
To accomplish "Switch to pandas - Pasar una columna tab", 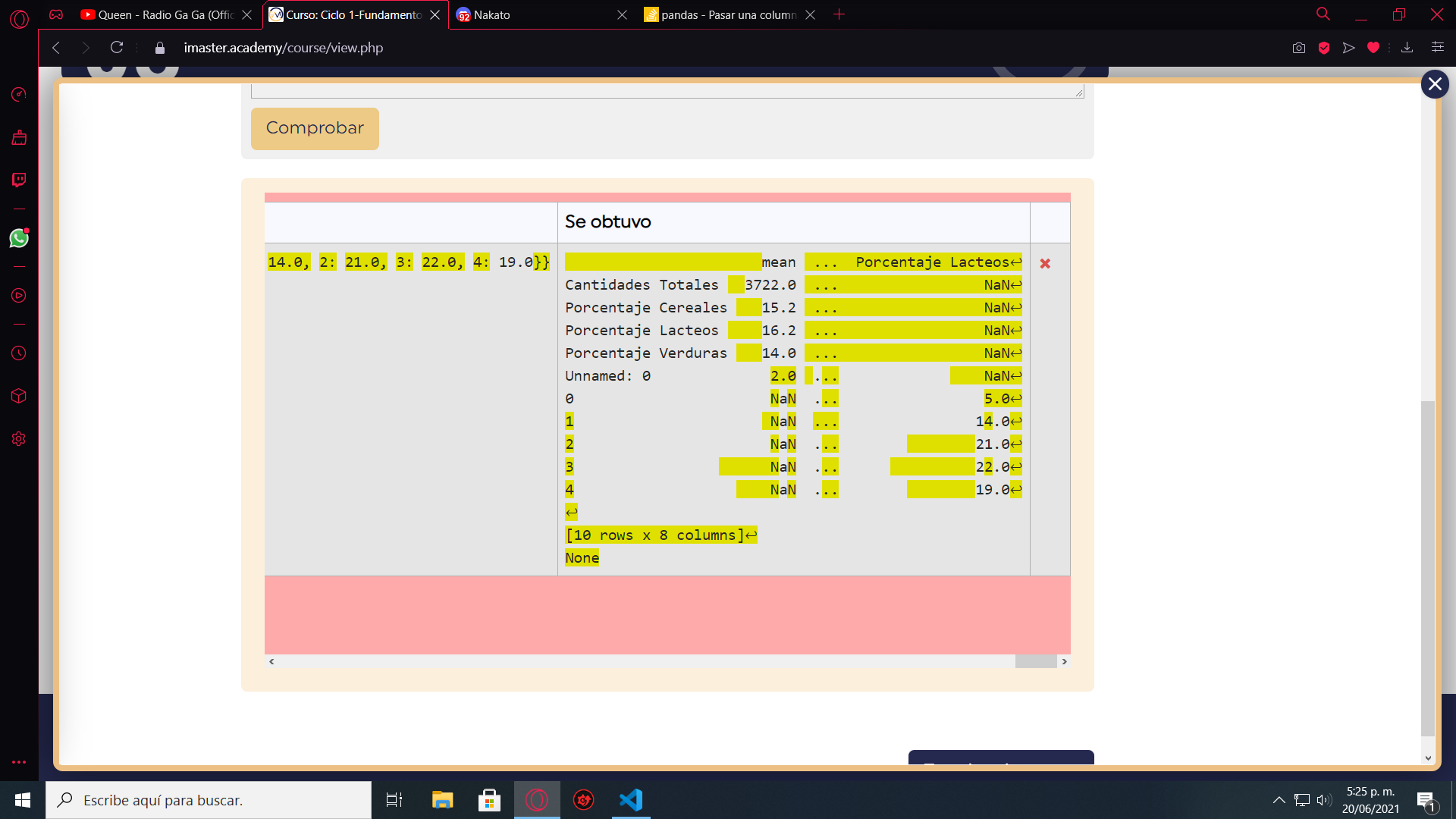I will (728, 14).
